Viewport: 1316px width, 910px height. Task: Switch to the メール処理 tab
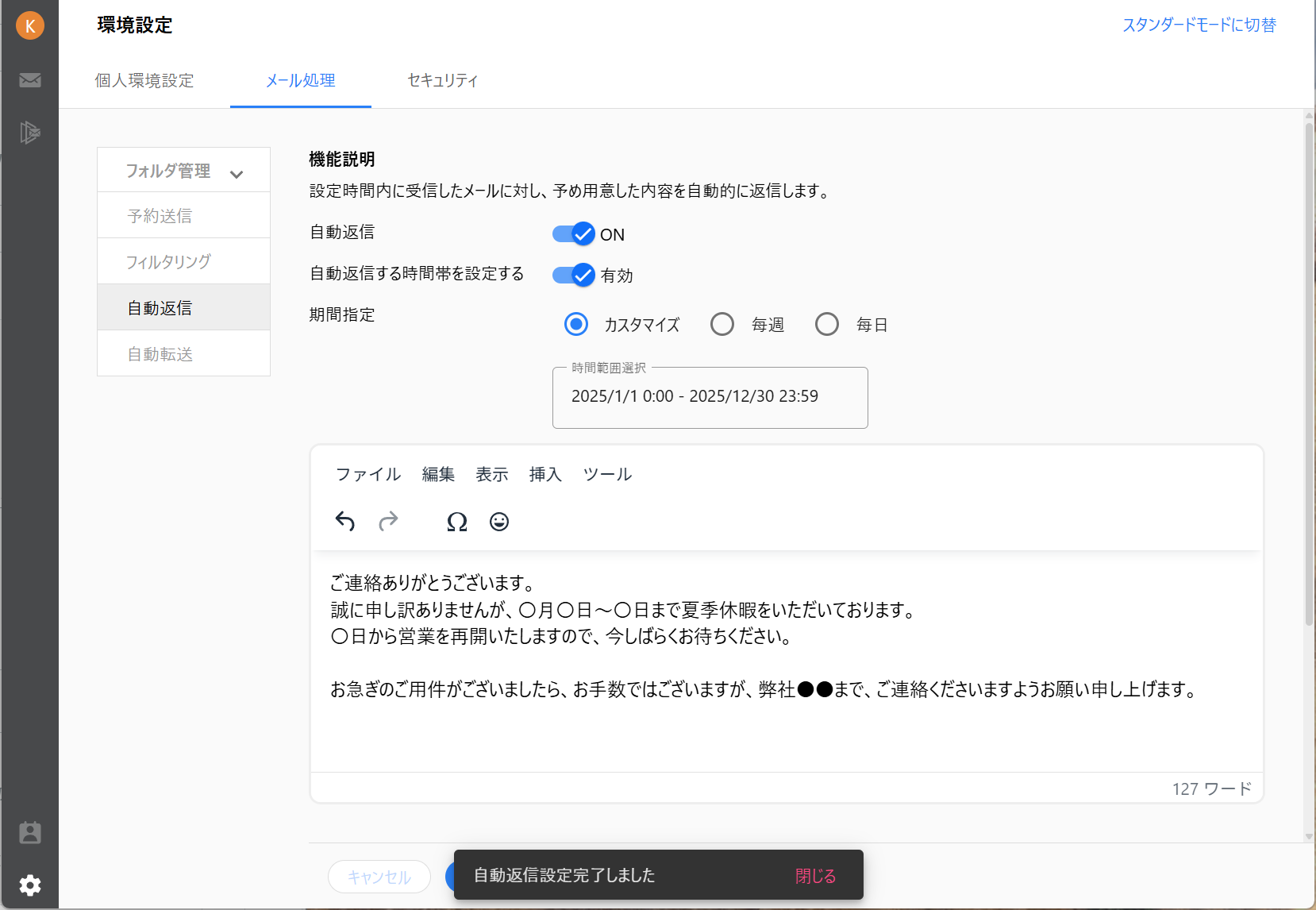[301, 80]
